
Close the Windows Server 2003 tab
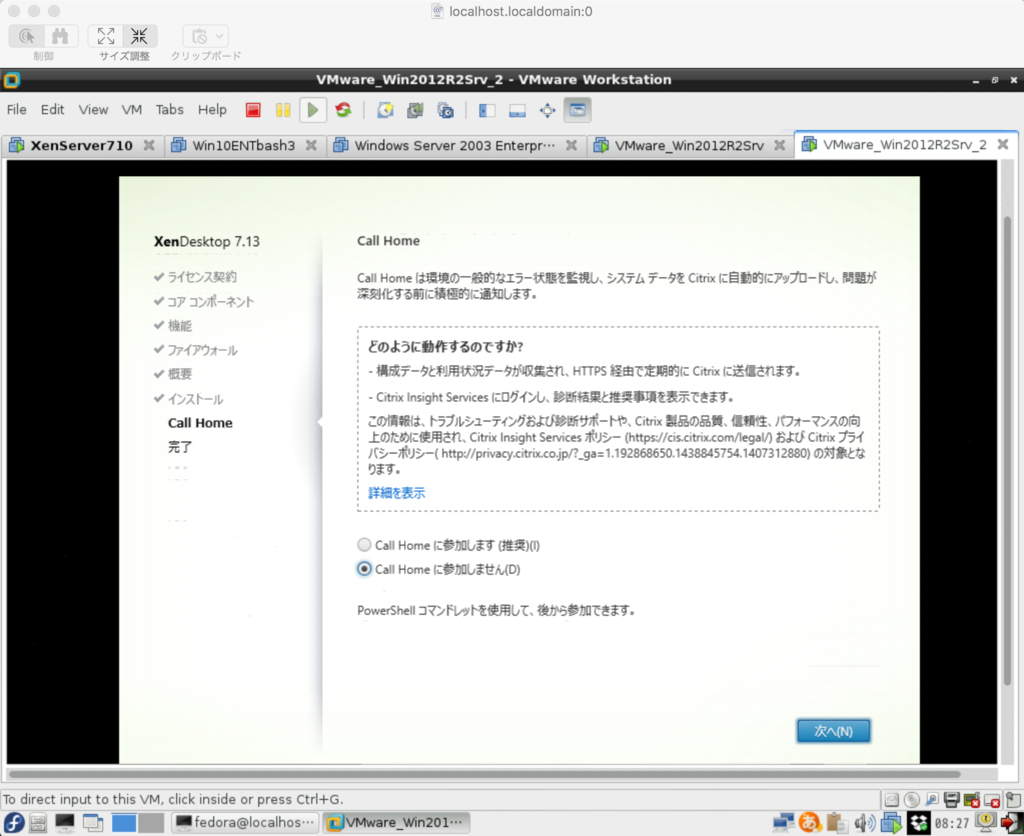571,145
